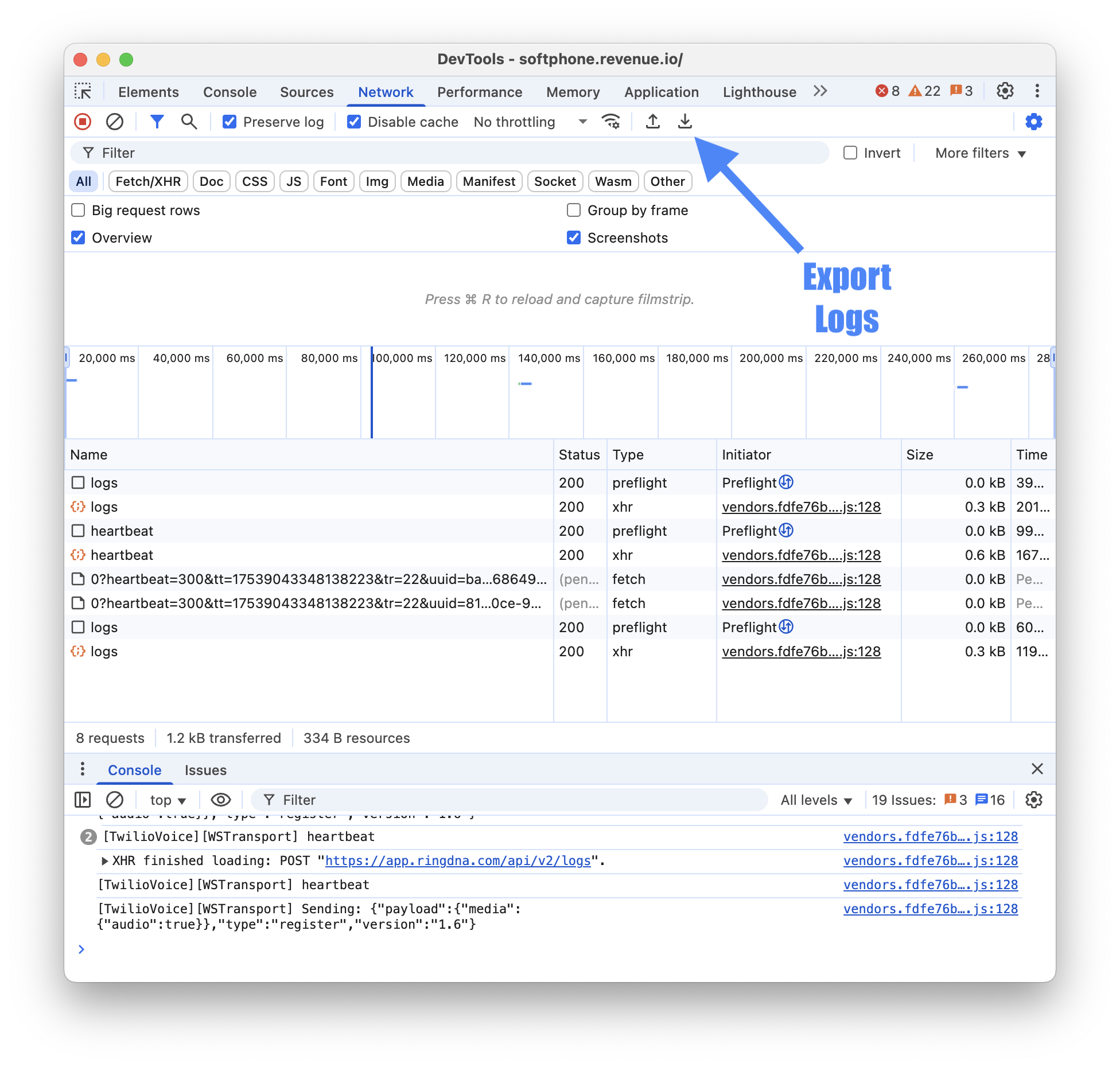Open network conditions settings
The height and width of the screenshot is (1067, 1120).
tap(610, 122)
